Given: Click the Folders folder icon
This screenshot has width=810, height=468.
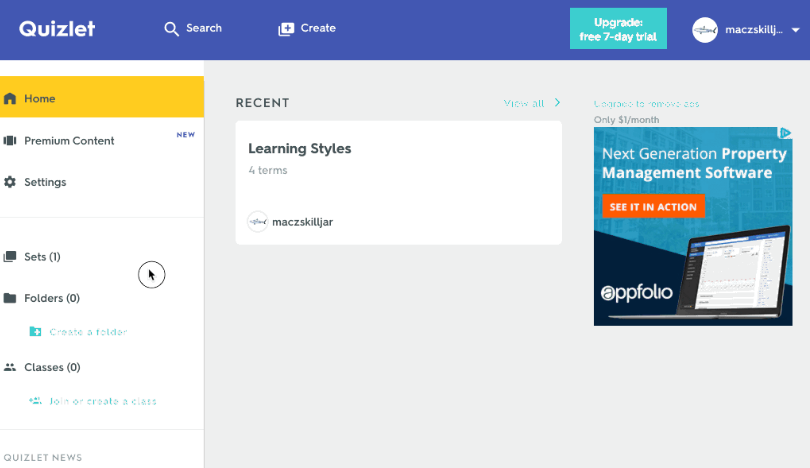Looking at the screenshot, I should [x=10, y=298].
